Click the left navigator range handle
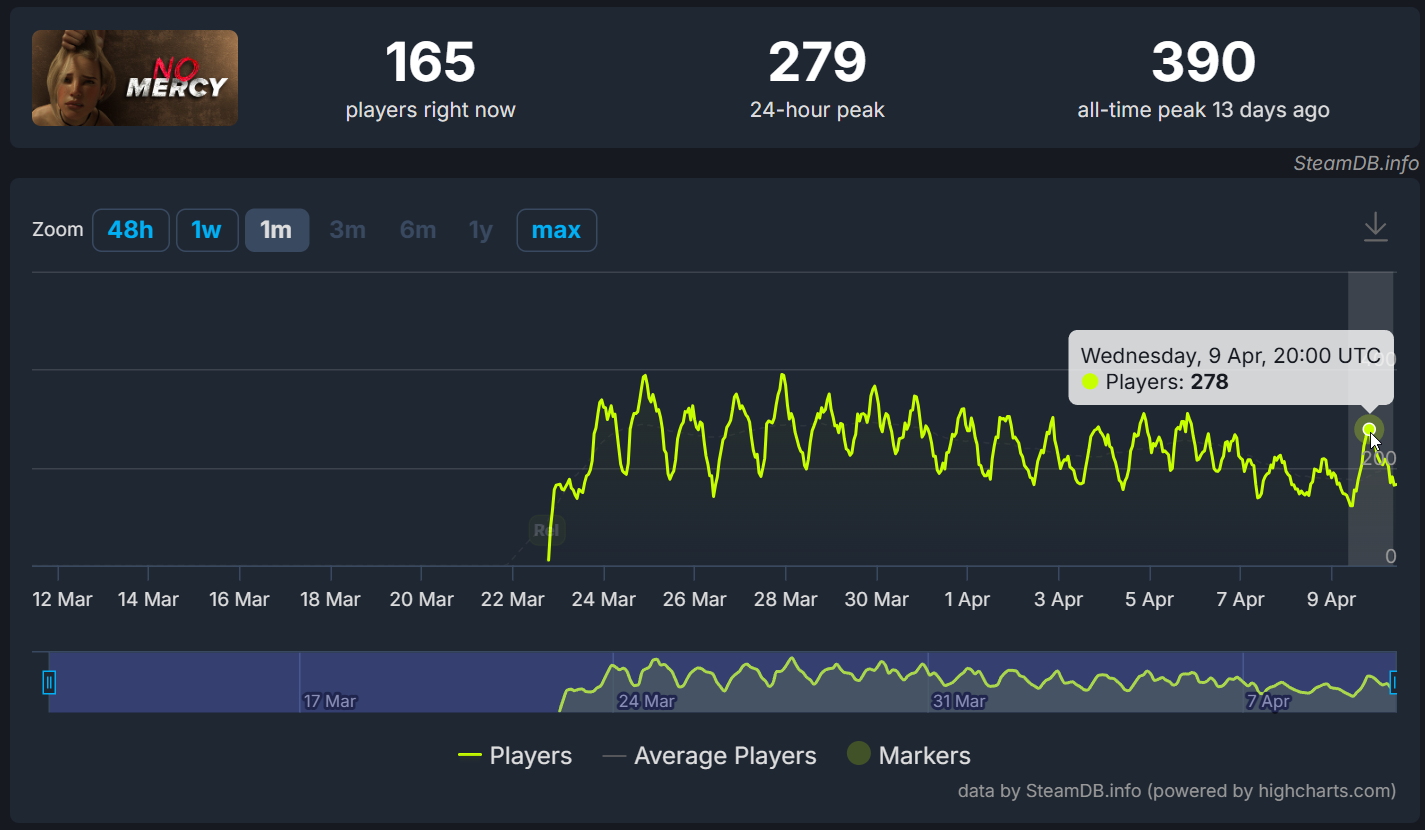The image size is (1425, 830). [49, 682]
